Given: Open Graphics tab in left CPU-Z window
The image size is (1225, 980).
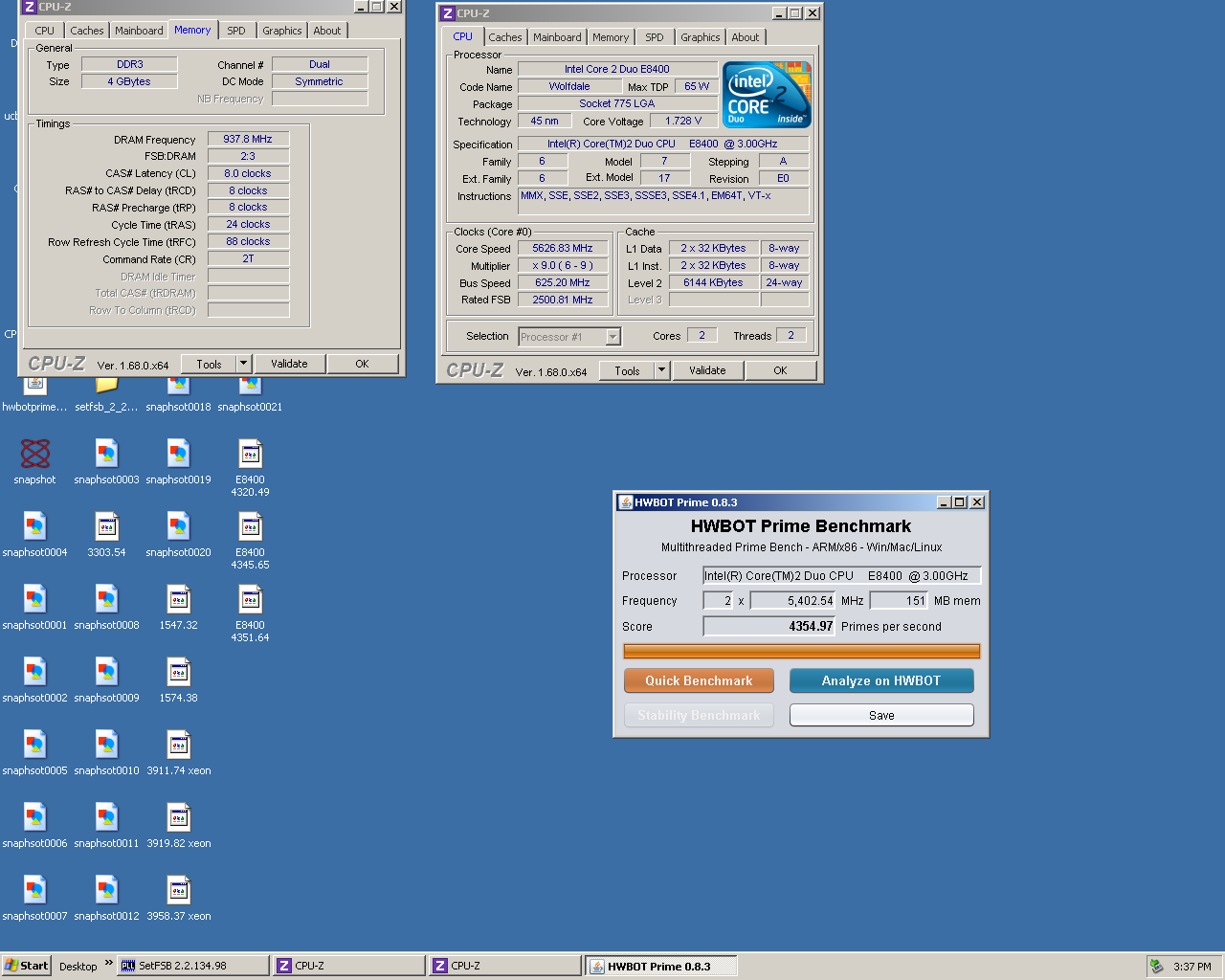Looking at the screenshot, I should click(x=282, y=31).
